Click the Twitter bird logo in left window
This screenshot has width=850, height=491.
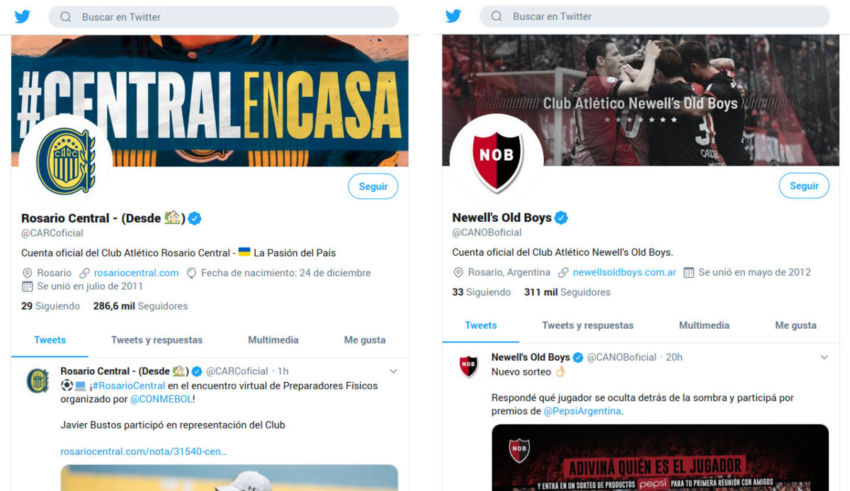pyautogui.click(x=22, y=17)
